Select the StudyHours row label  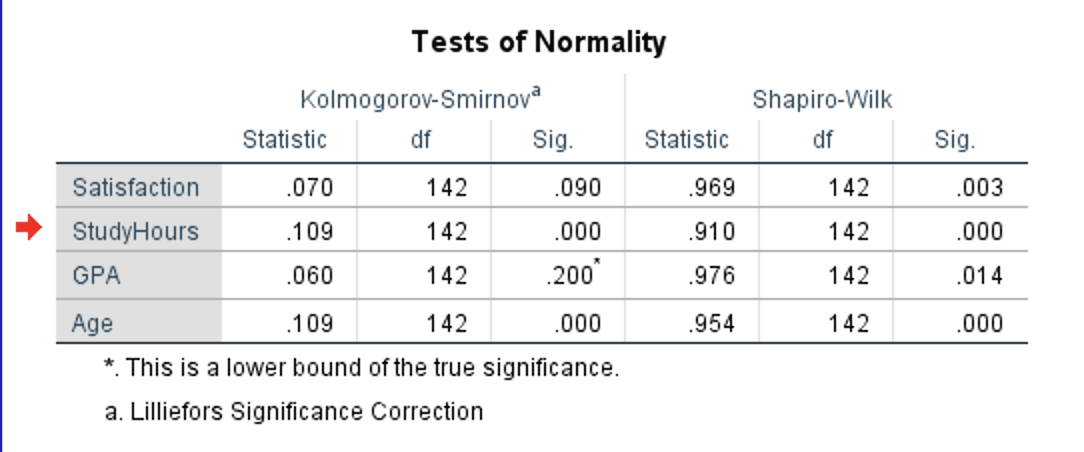coord(136,232)
